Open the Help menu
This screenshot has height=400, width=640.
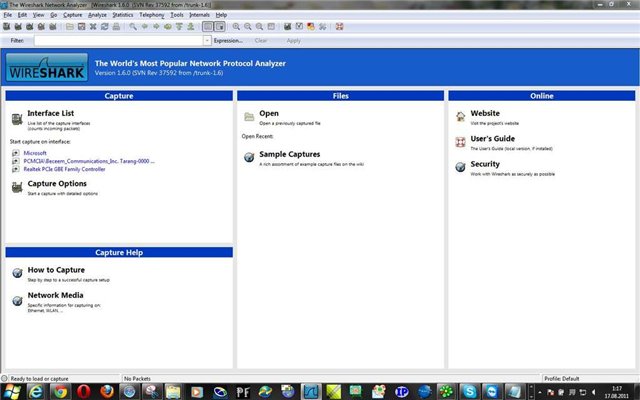(x=221, y=15)
